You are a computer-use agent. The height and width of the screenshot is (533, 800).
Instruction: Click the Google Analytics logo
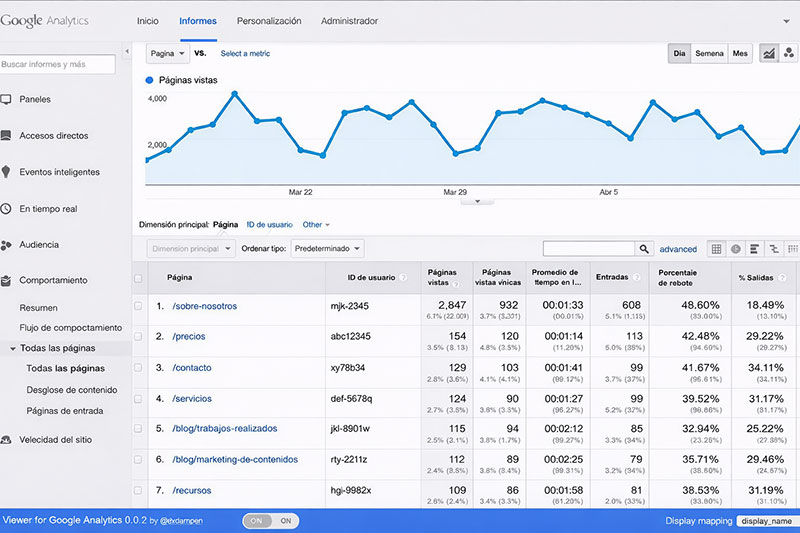[44, 21]
